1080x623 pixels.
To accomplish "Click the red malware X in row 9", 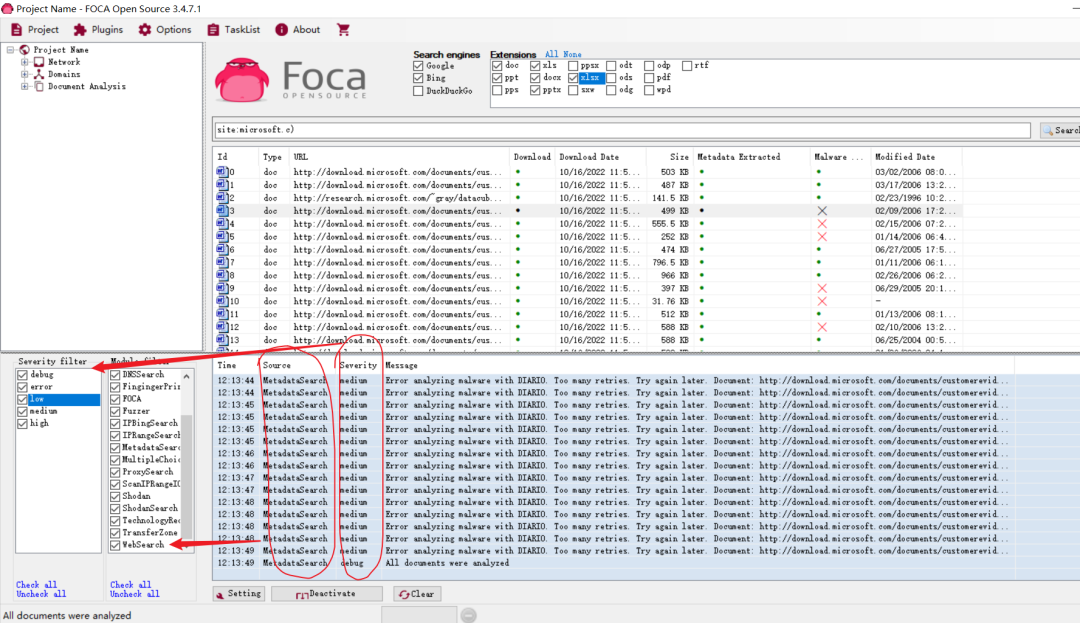I will point(822,288).
